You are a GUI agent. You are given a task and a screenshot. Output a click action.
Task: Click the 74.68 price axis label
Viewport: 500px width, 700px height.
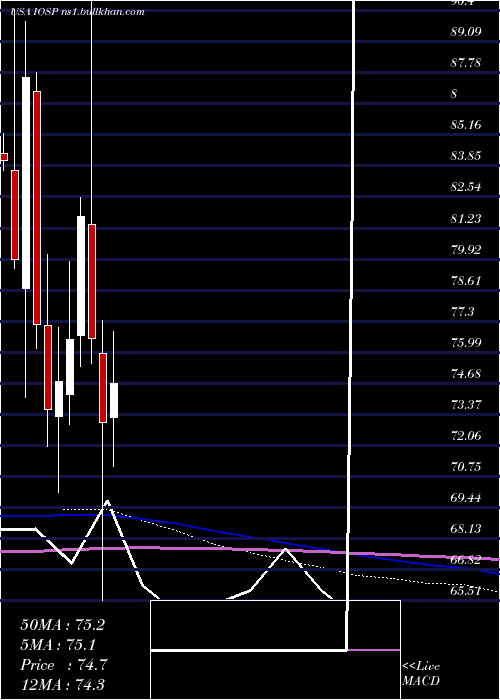466,373
